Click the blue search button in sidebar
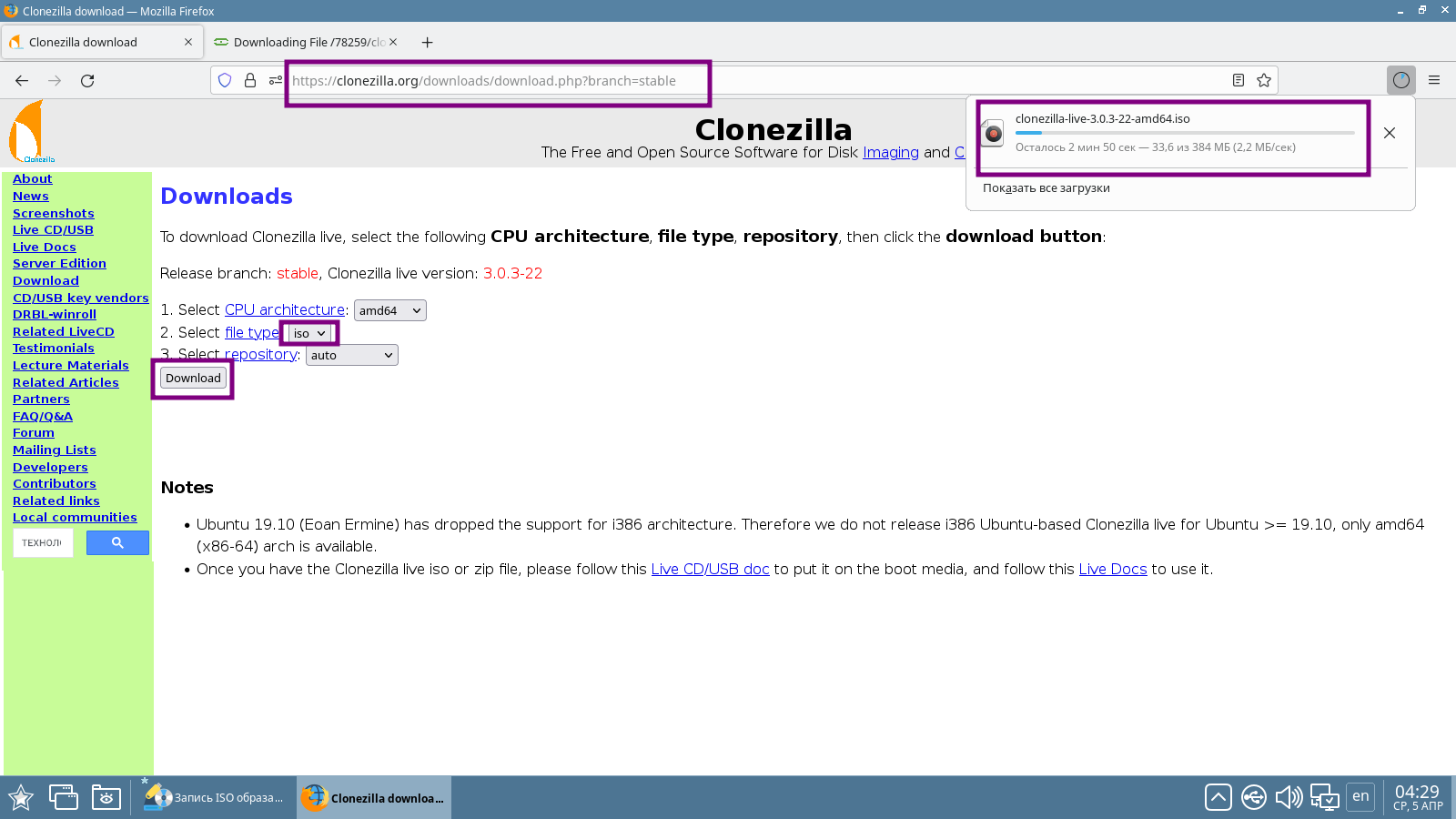 pos(117,542)
